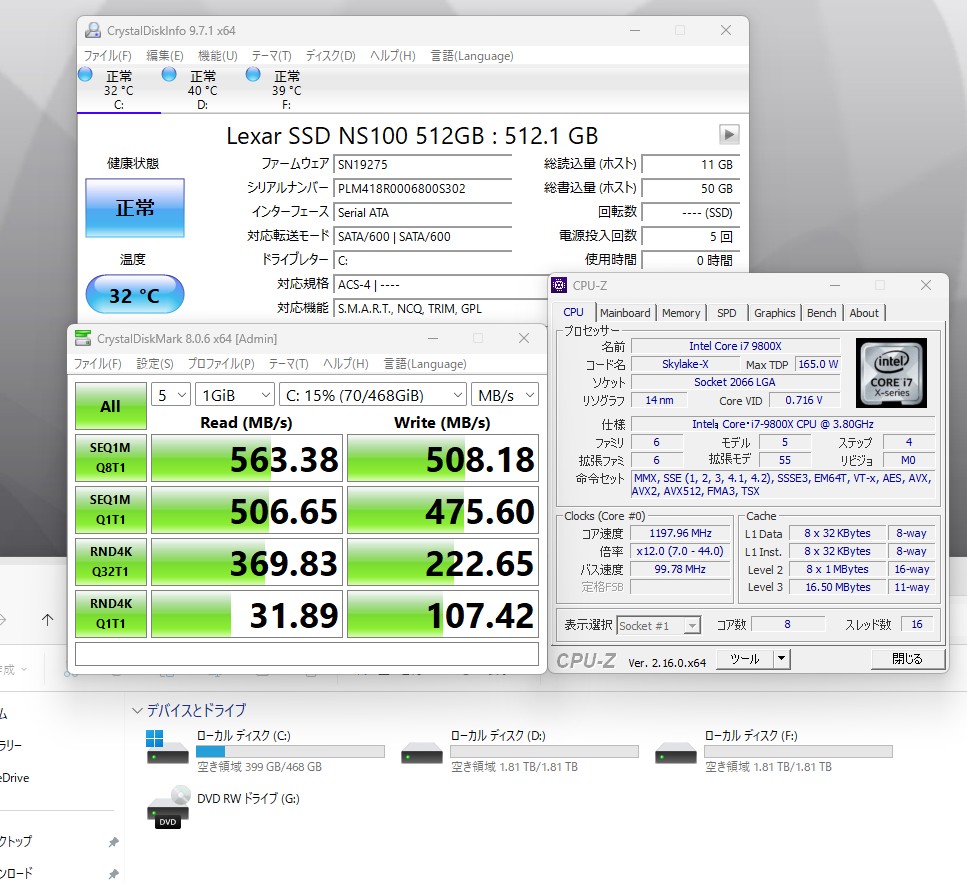Click the C: drive capacity usage bar

290,751
